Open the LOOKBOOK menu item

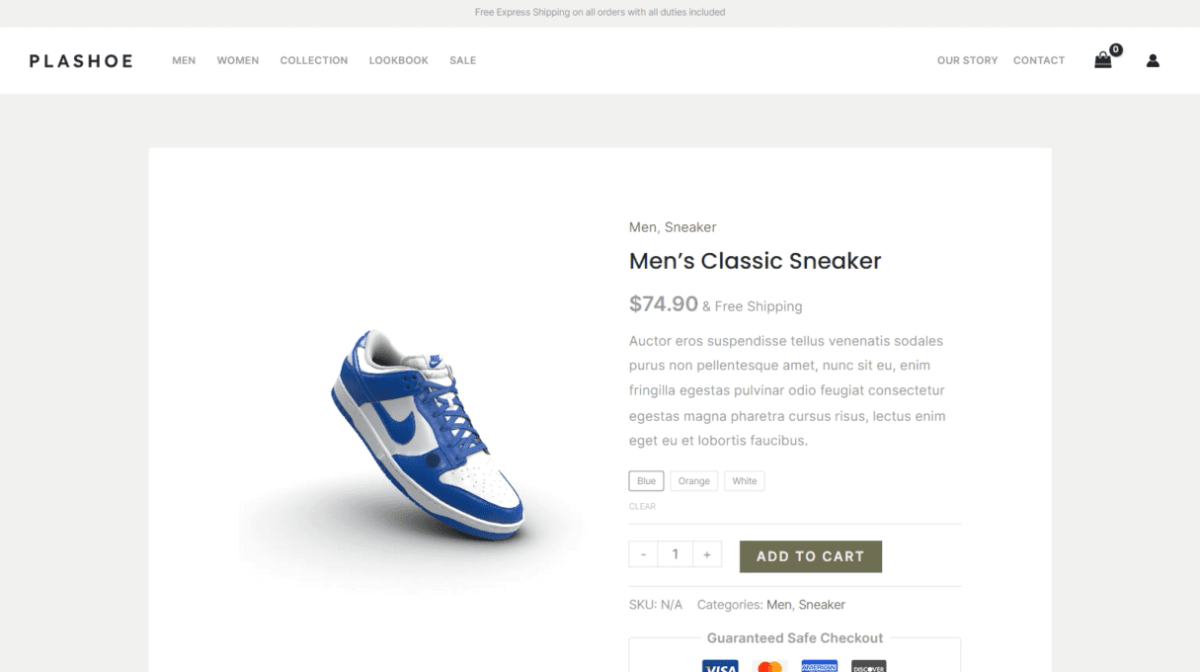tap(398, 60)
